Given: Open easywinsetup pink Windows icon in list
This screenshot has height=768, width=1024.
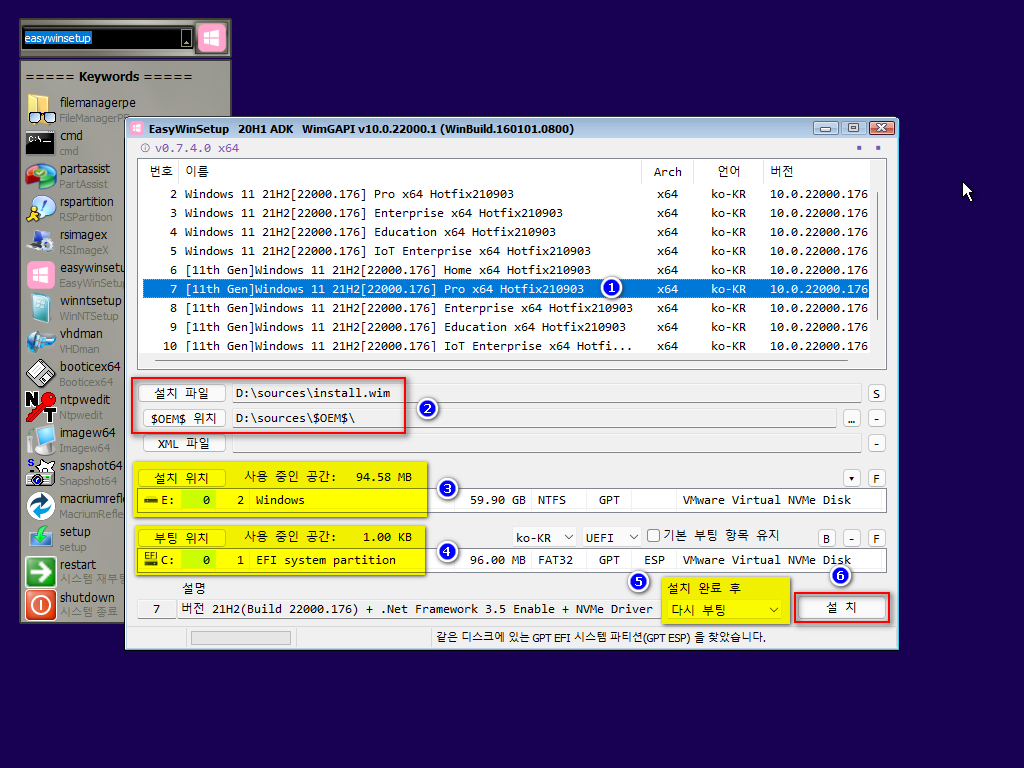Looking at the screenshot, I should coord(40,274).
